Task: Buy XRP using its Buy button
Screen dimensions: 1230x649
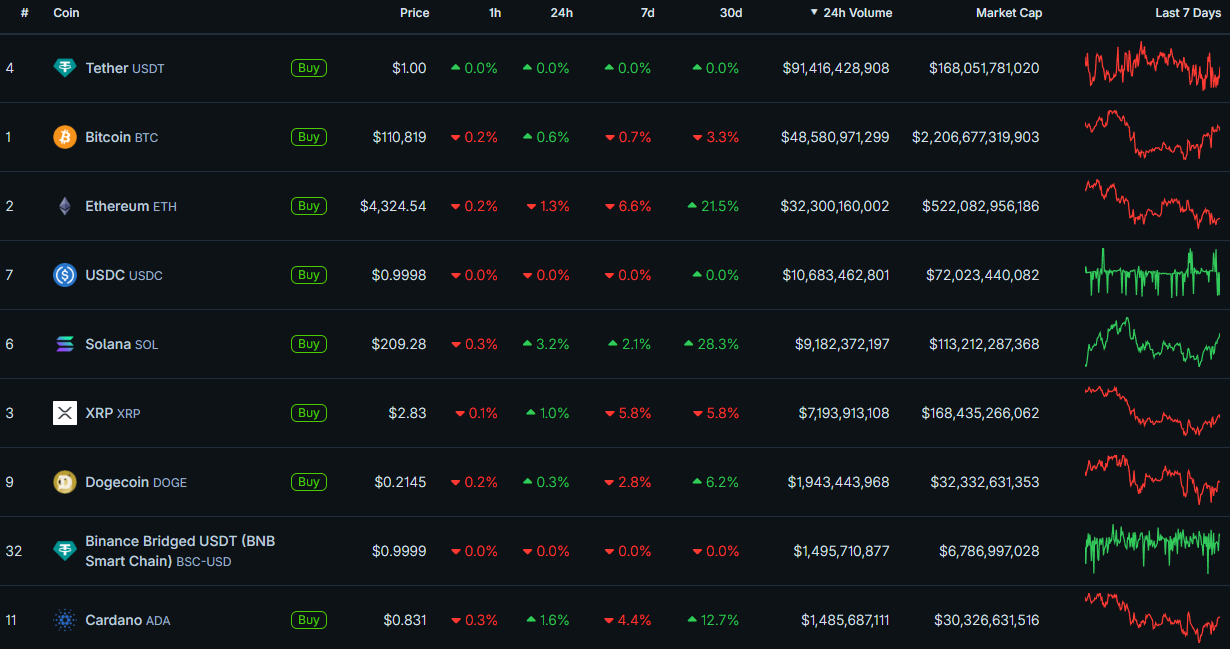Action: [x=309, y=413]
